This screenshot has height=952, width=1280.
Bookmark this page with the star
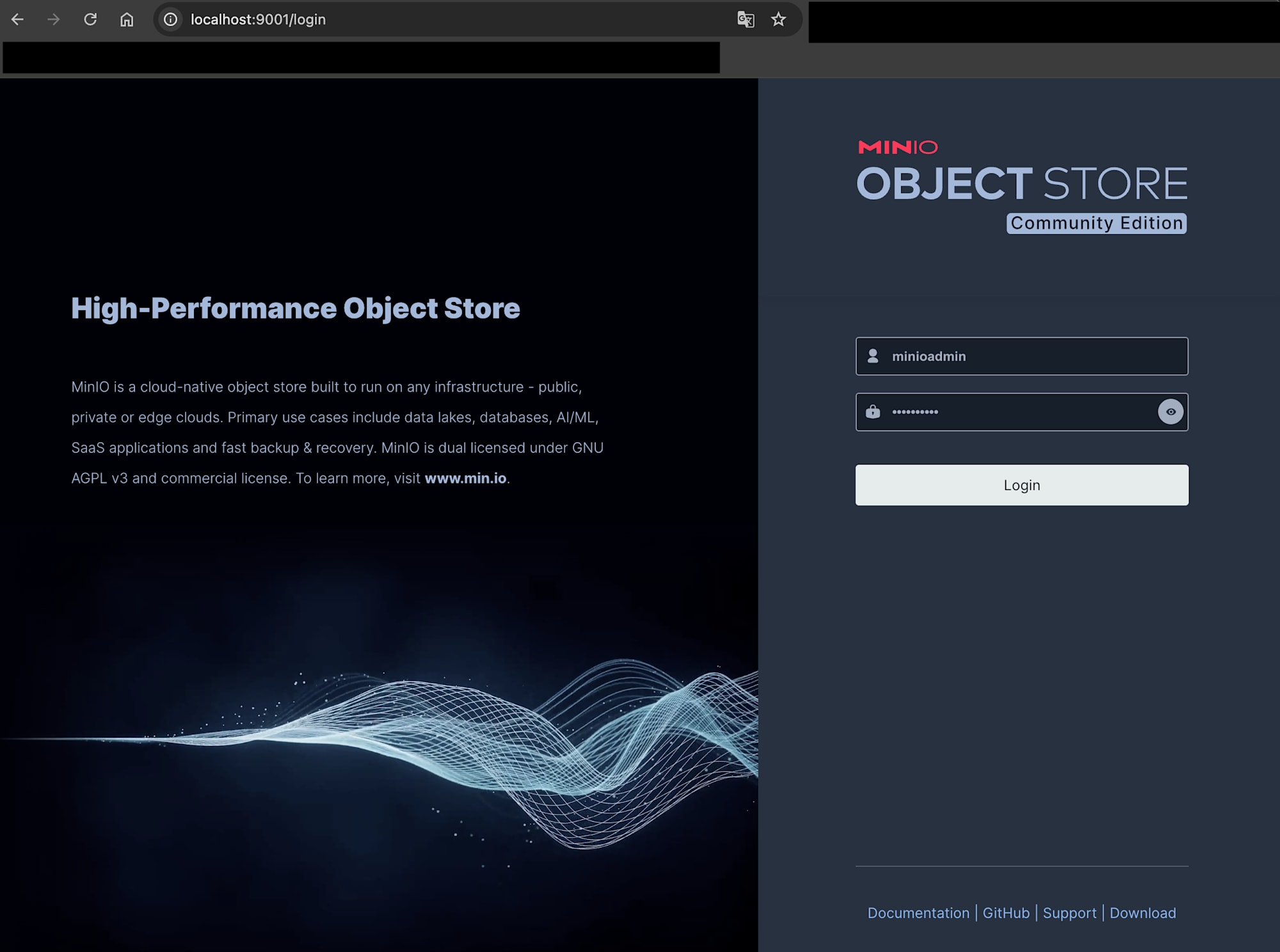tap(778, 20)
